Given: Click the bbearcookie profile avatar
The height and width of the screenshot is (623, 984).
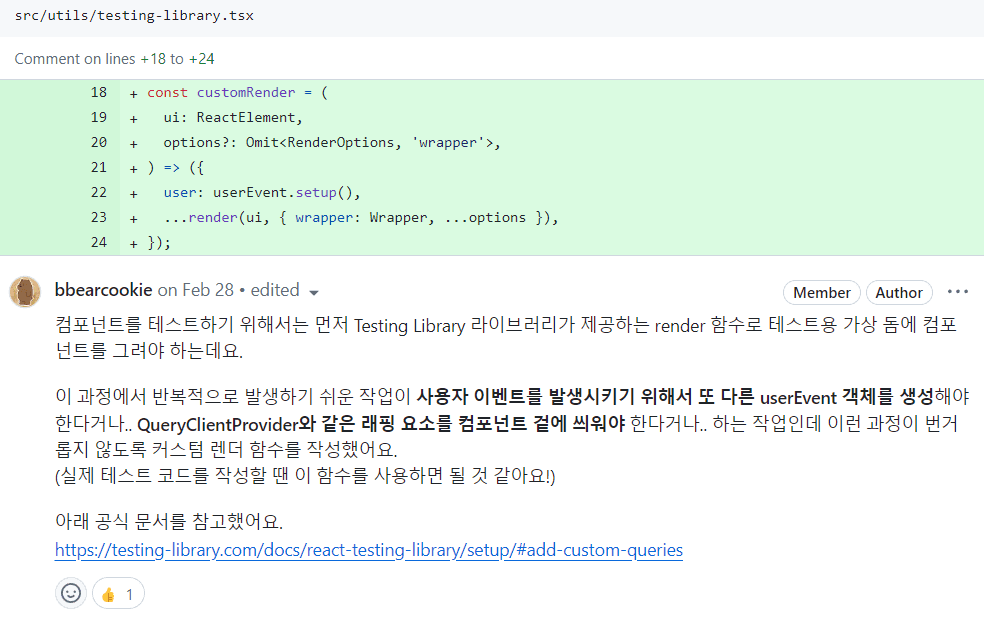Looking at the screenshot, I should (25, 292).
